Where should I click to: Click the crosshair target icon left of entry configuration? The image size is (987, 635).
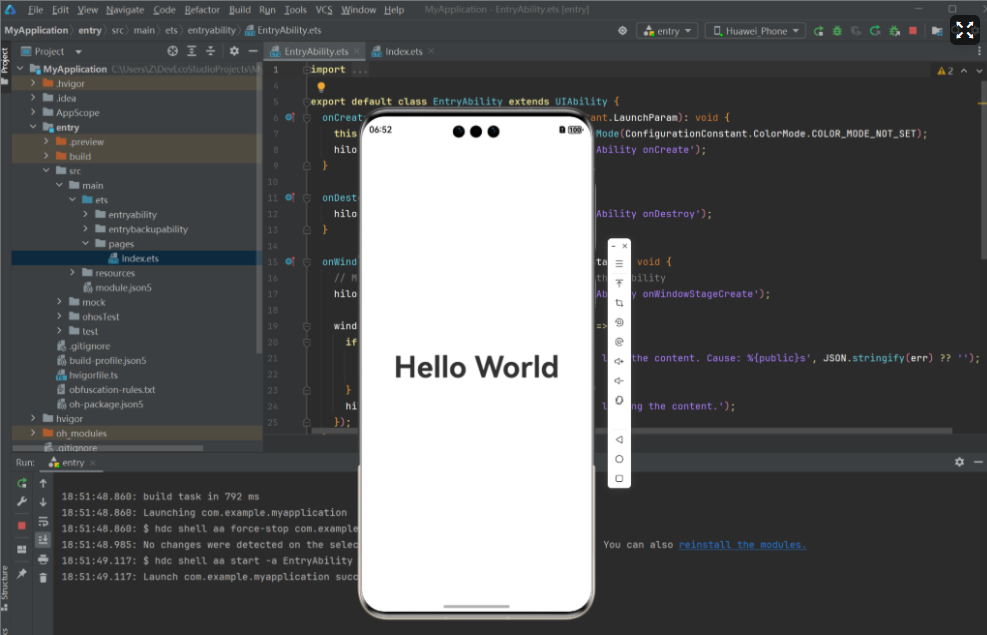(623, 31)
